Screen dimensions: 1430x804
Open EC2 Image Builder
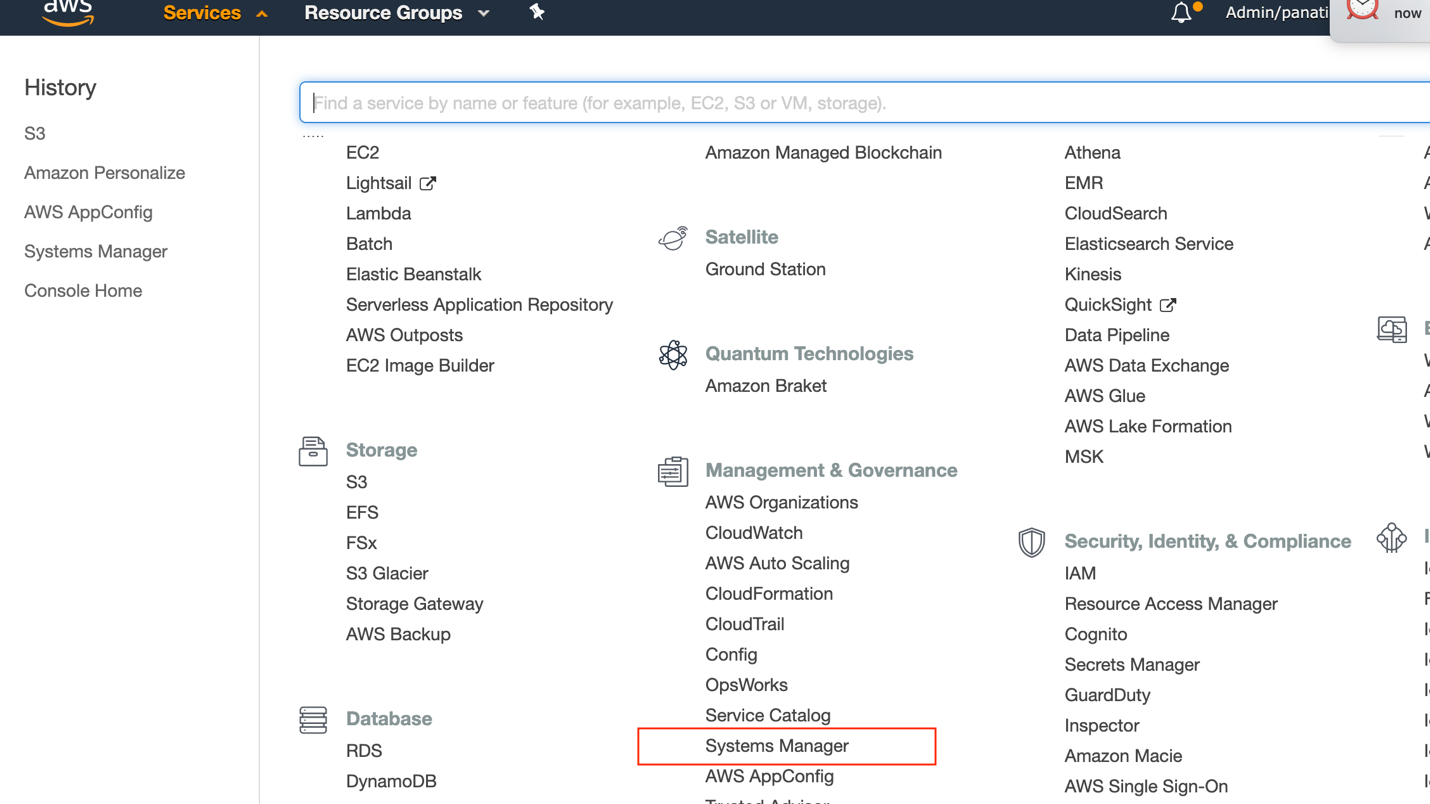tap(420, 366)
